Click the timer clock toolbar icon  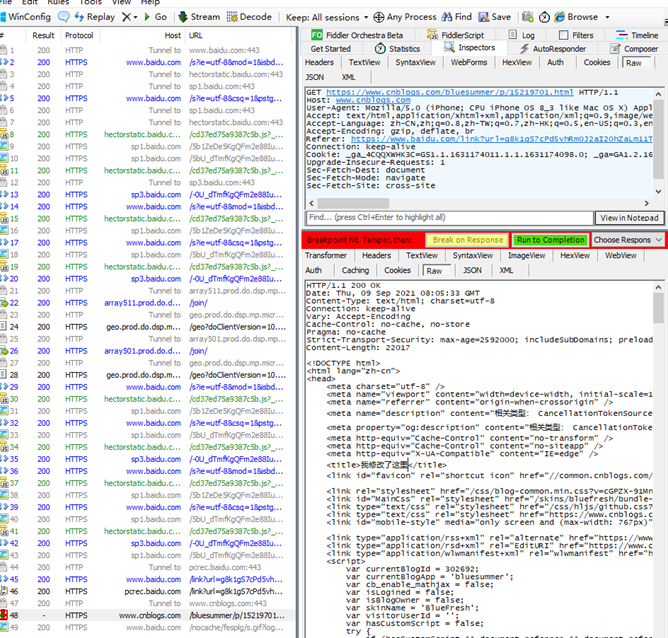pos(544,17)
